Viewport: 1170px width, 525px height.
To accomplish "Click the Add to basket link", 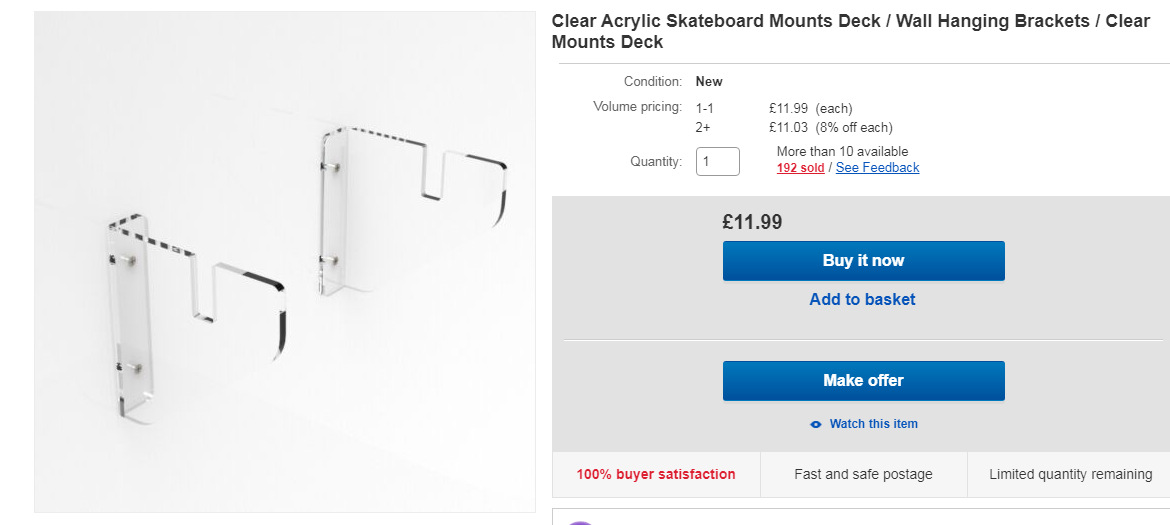I will [x=862, y=299].
